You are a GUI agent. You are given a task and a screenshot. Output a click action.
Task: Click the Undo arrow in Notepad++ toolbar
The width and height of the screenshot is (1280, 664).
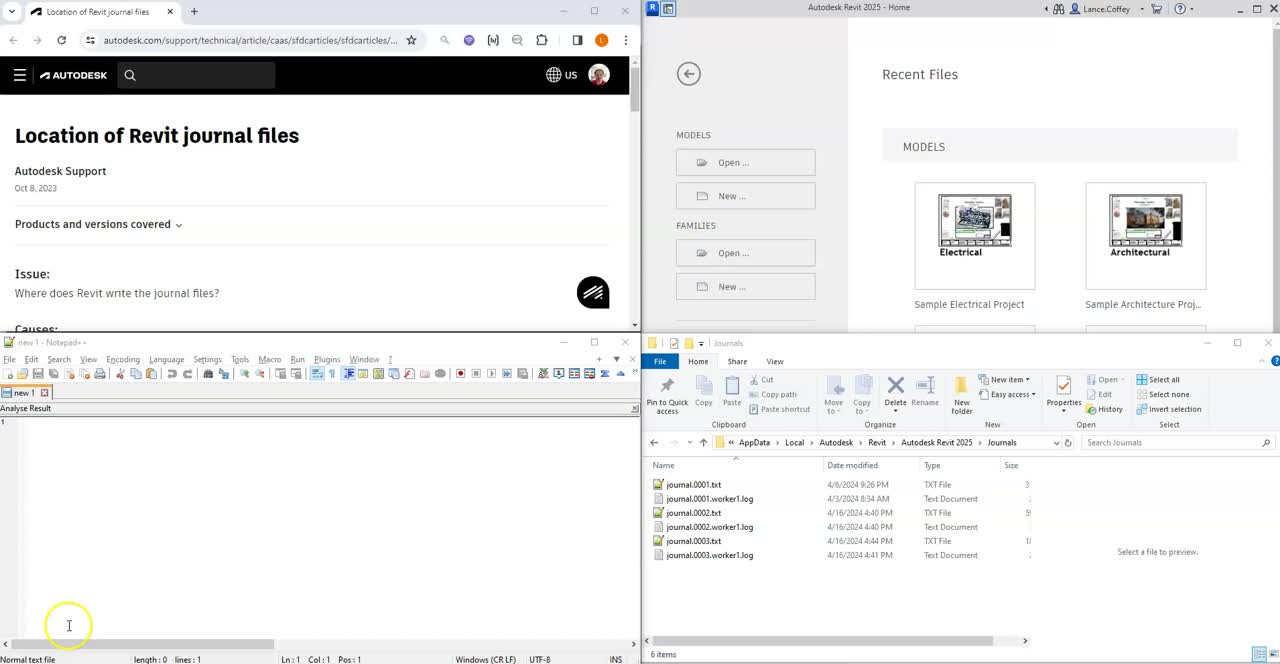[172, 374]
